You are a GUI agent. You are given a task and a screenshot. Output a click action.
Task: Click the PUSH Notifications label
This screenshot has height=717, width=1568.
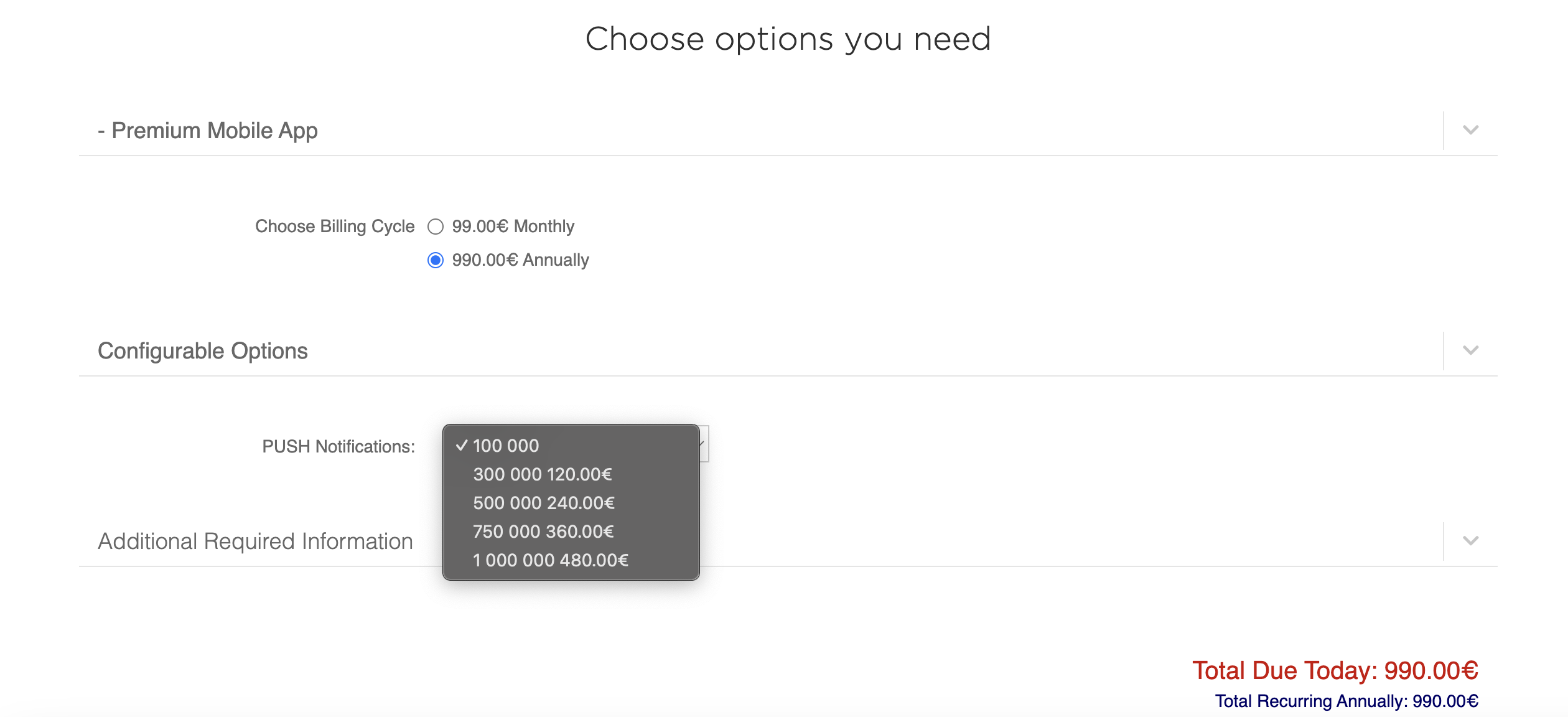338,446
